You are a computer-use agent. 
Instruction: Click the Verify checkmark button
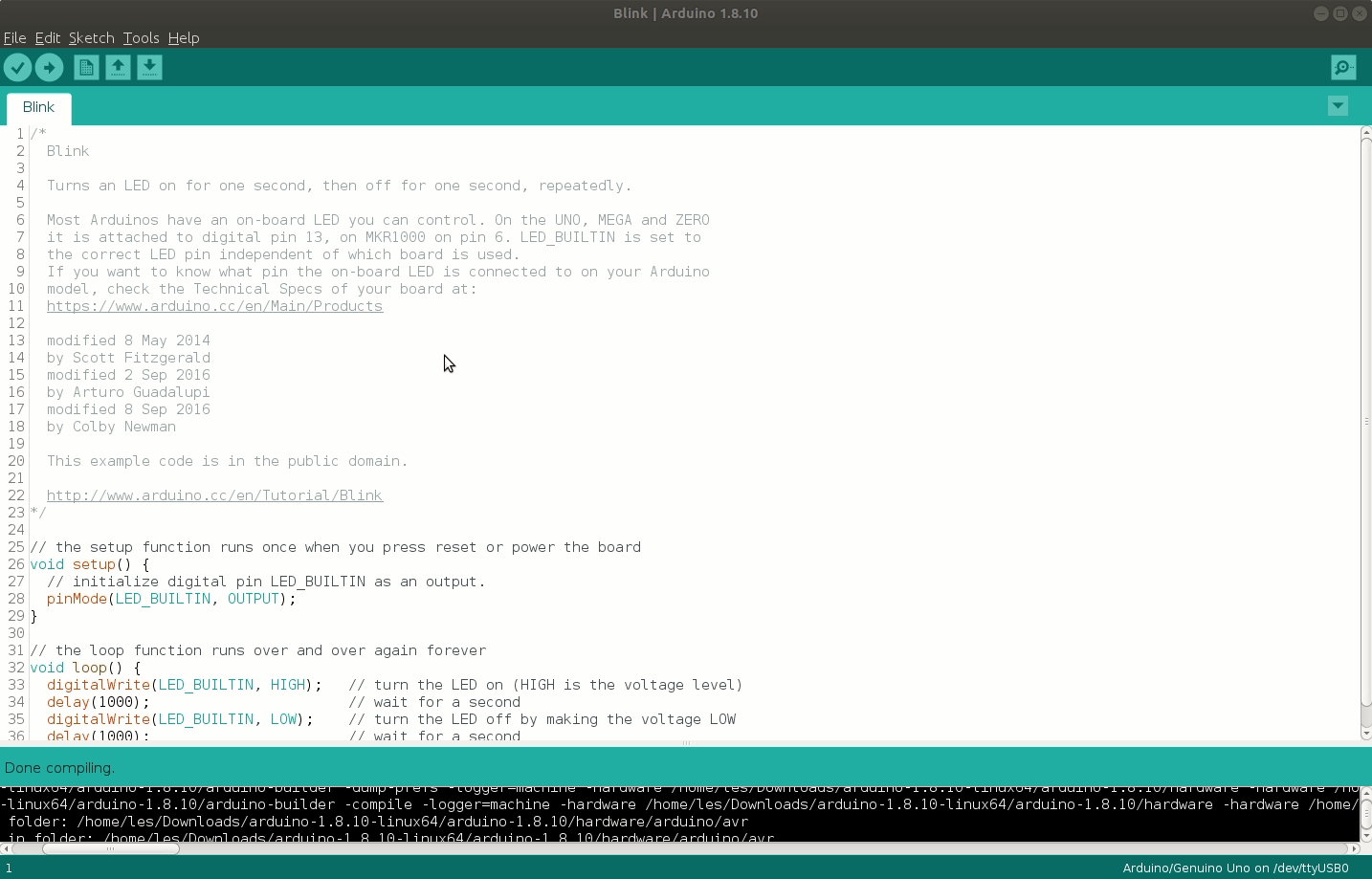[17, 67]
